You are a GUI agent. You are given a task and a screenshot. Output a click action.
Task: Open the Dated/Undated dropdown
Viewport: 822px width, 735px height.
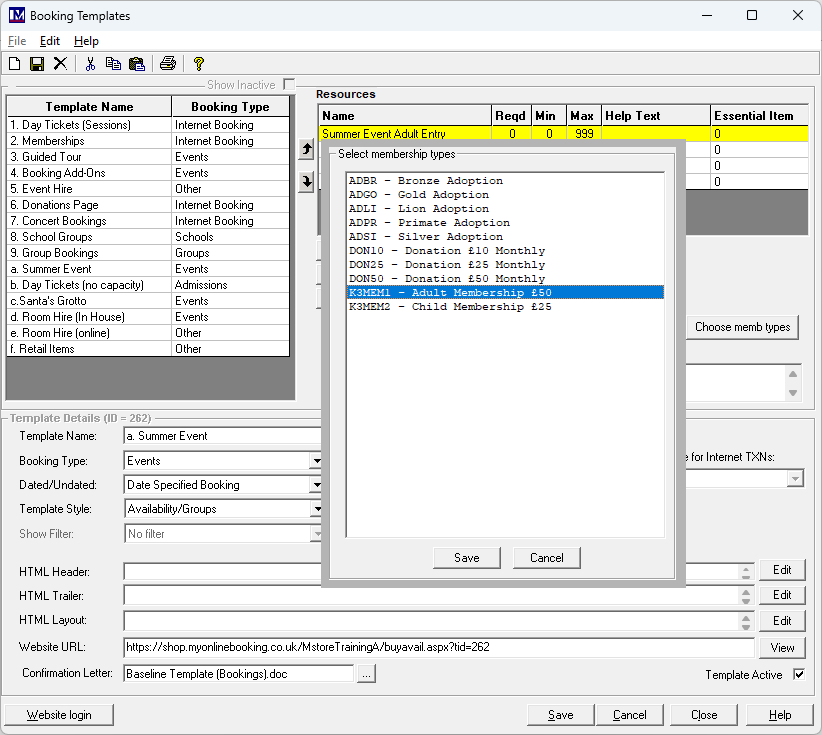tap(316, 485)
